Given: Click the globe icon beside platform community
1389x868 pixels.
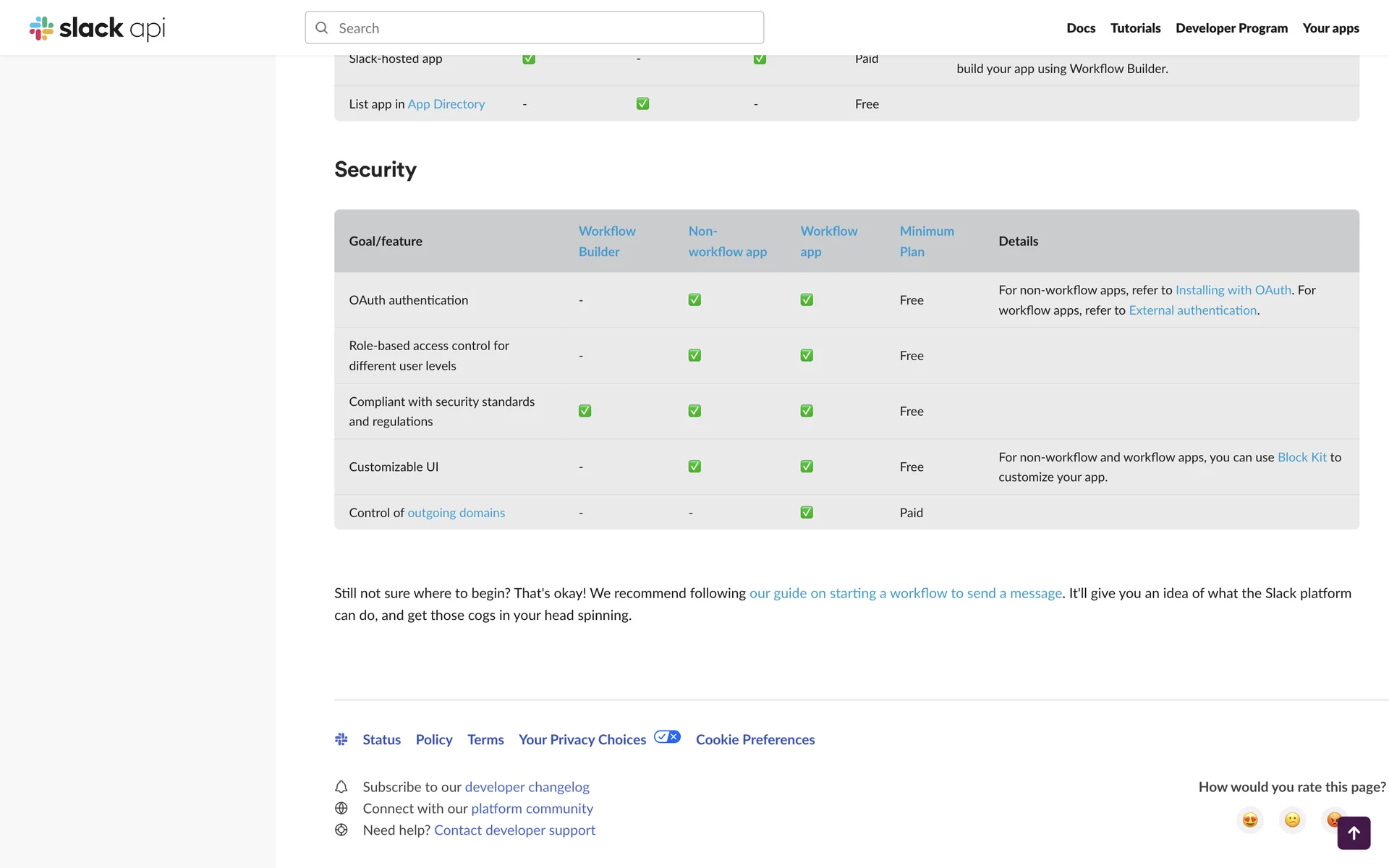Looking at the screenshot, I should 341,809.
